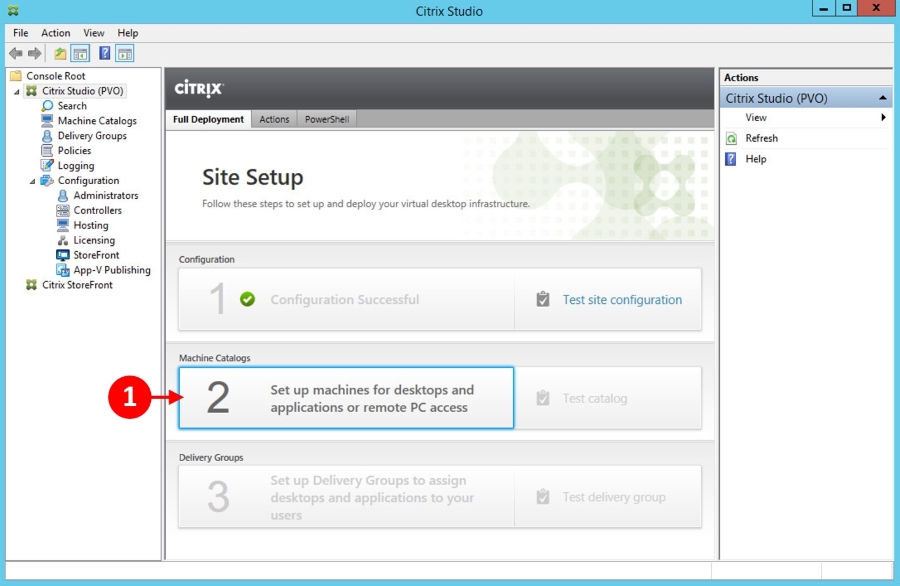The height and width of the screenshot is (586, 900).
Task: Click the Configuration node icon
Action: tap(47, 180)
